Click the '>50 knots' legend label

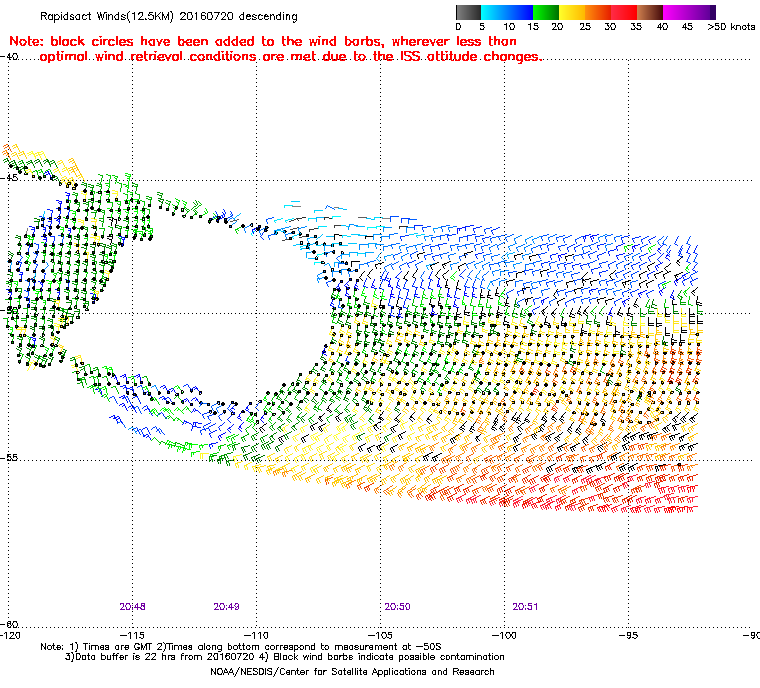[x=731, y=27]
